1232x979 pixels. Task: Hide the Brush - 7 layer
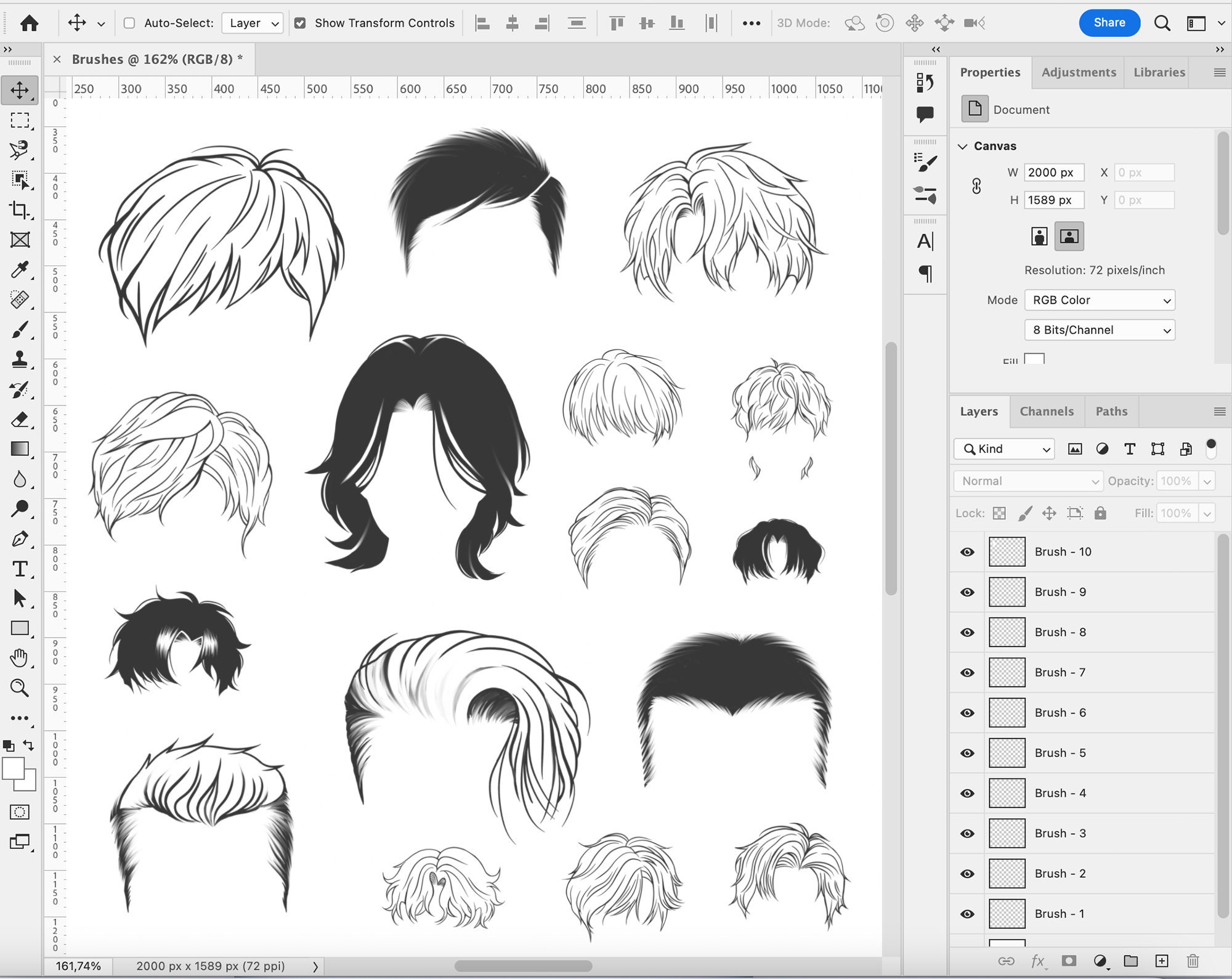click(966, 672)
